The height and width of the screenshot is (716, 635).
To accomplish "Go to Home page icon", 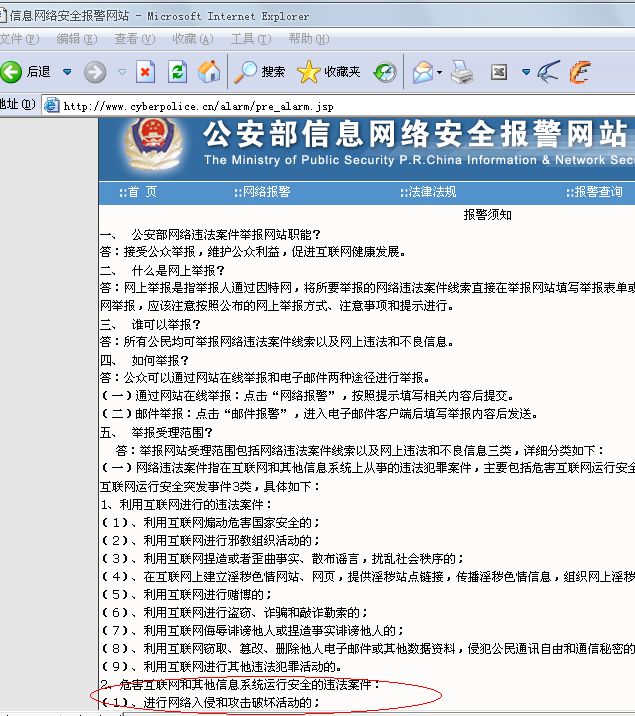I will (209, 72).
